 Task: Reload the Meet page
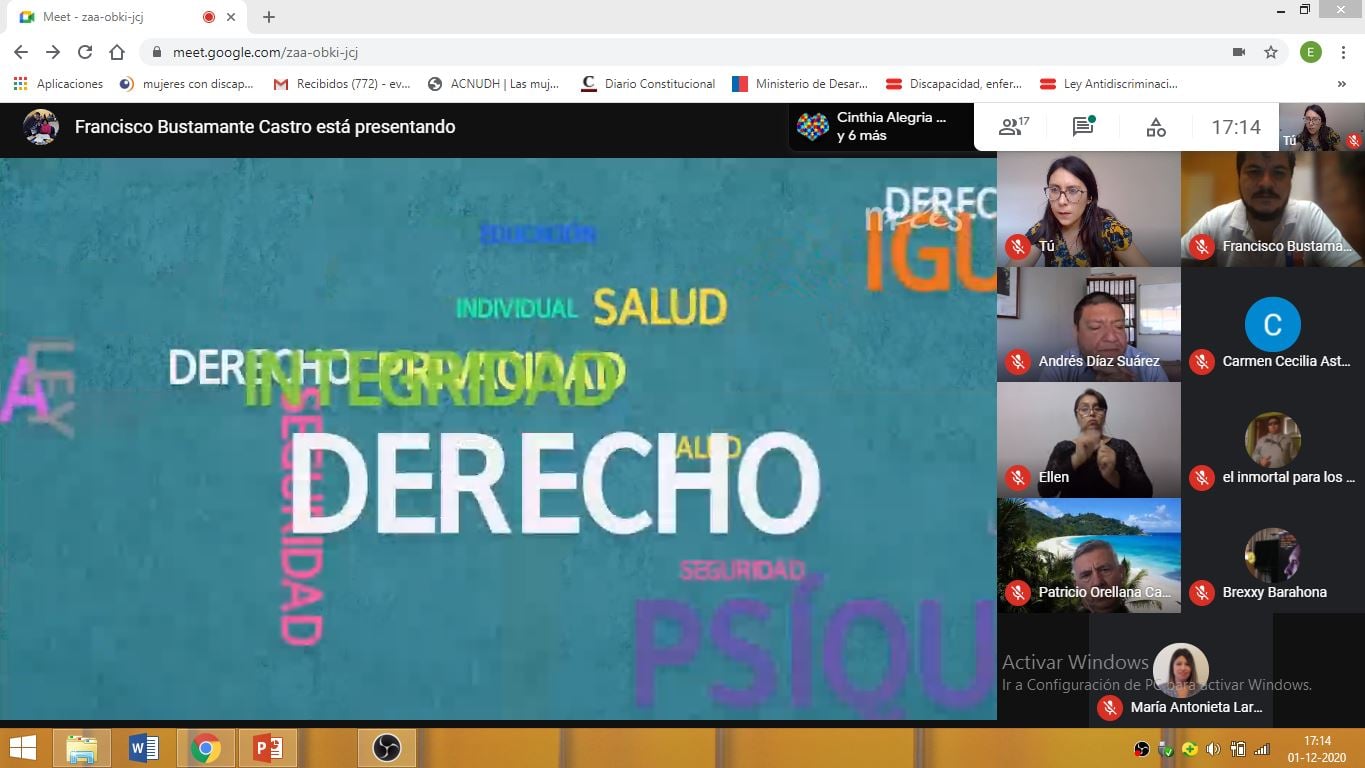coord(85,52)
